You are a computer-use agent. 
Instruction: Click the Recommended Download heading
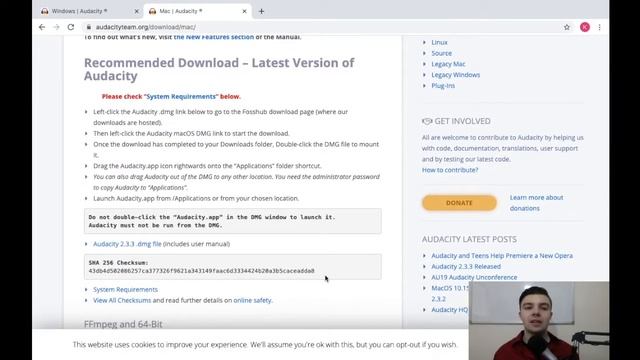pos(219,69)
